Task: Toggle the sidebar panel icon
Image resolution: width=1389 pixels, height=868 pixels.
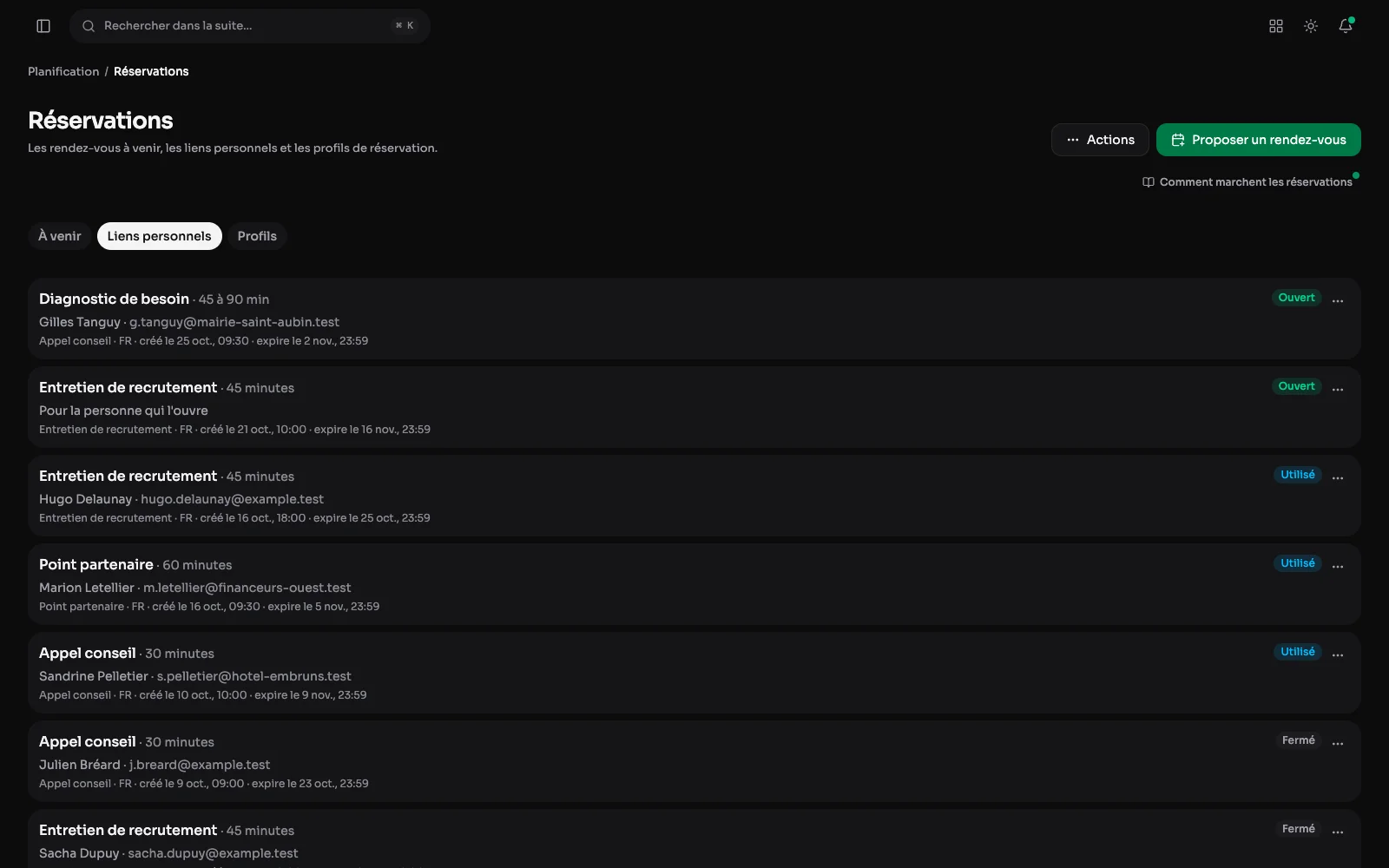Action: 43,26
